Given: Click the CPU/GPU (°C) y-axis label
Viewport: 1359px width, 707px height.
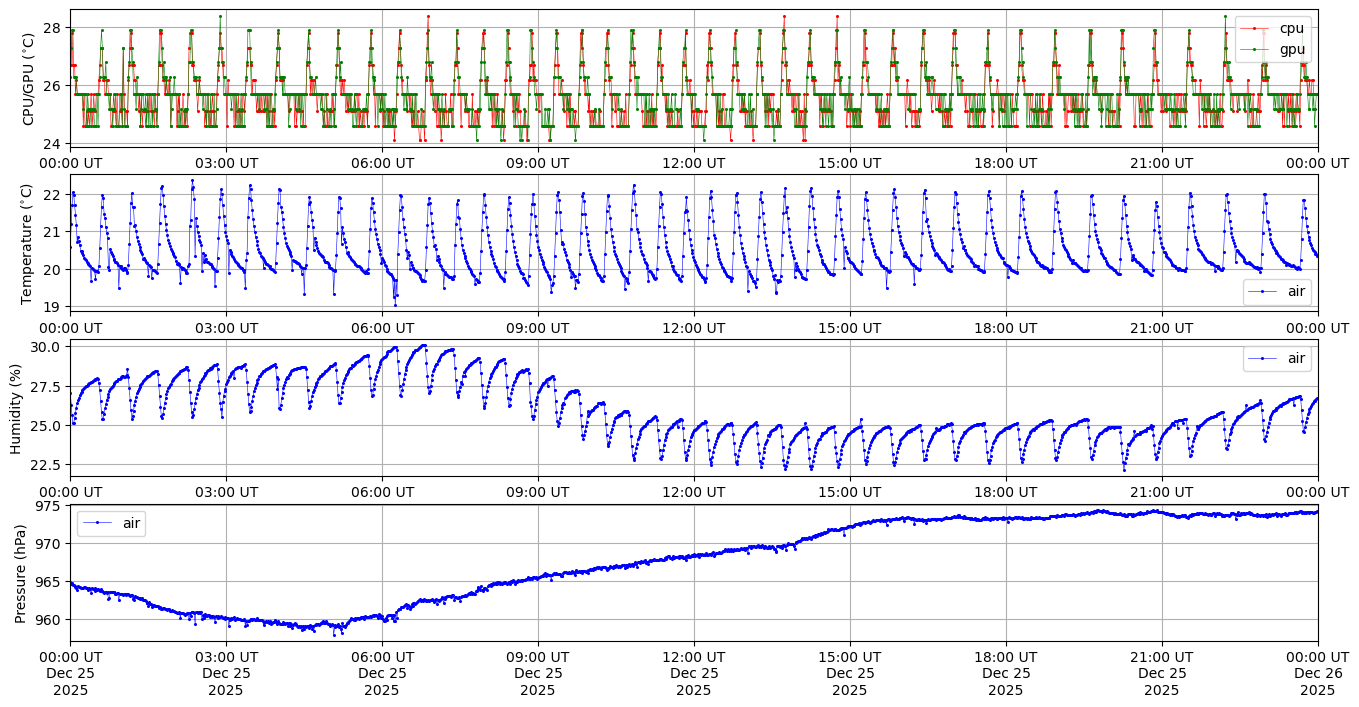Looking at the screenshot, I should click(28, 78).
